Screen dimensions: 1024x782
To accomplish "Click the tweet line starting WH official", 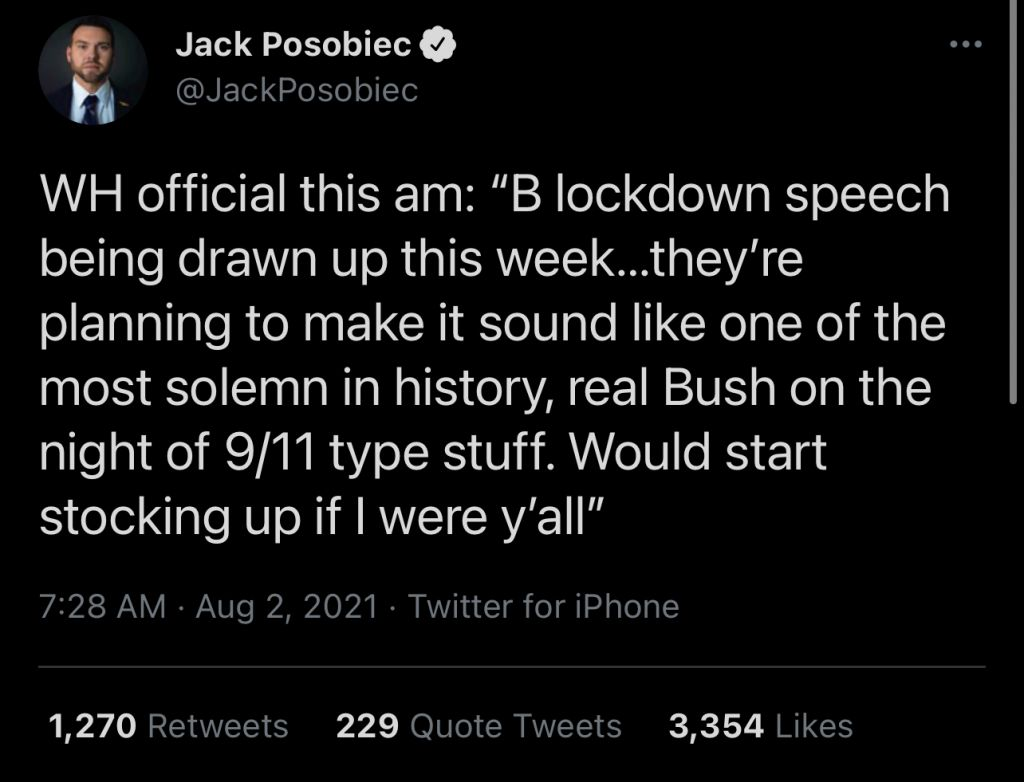I will click(494, 196).
